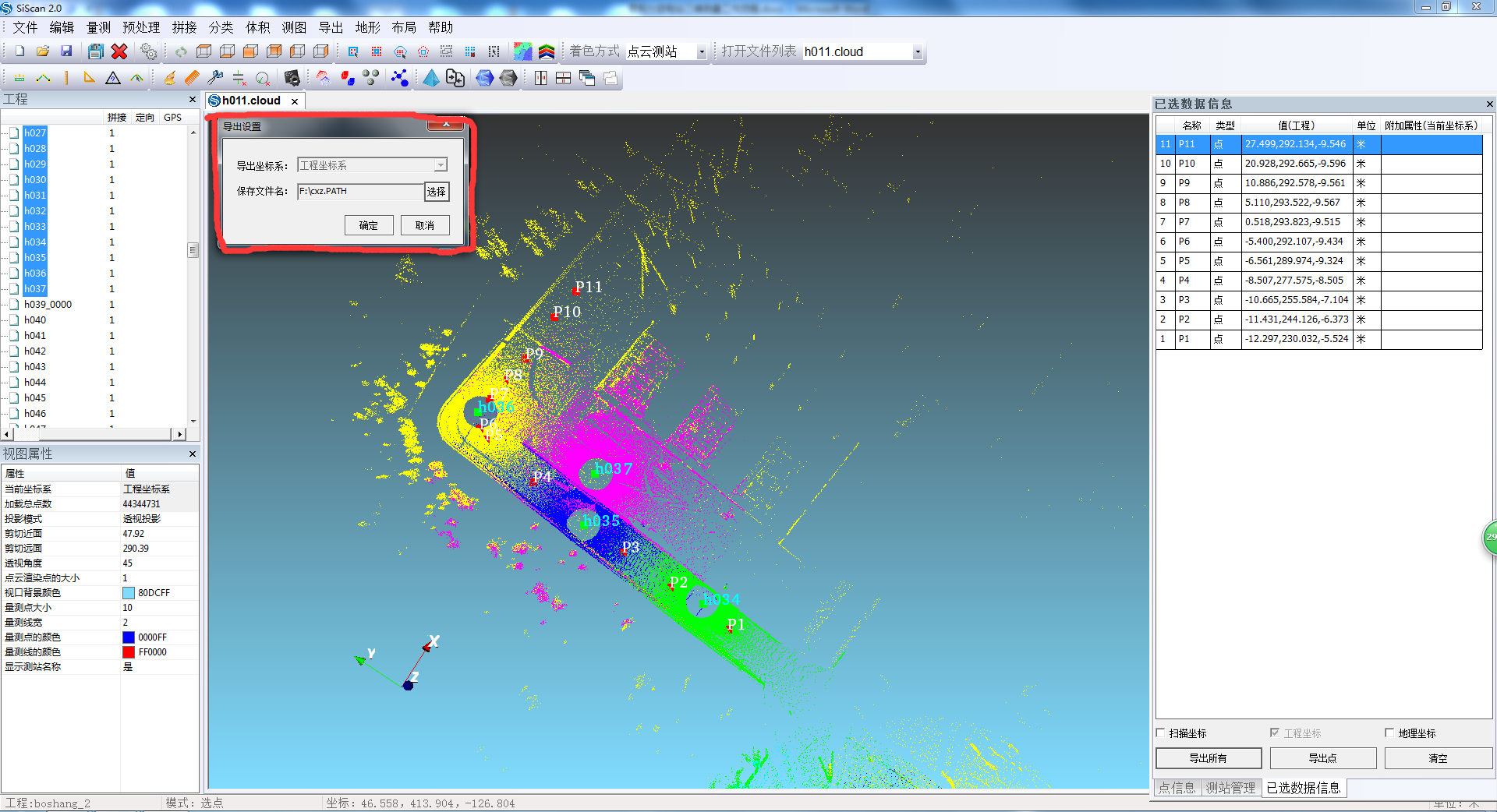Open the 导出坐标系 combo box
The height and width of the screenshot is (812, 1497).
pyautogui.click(x=441, y=165)
